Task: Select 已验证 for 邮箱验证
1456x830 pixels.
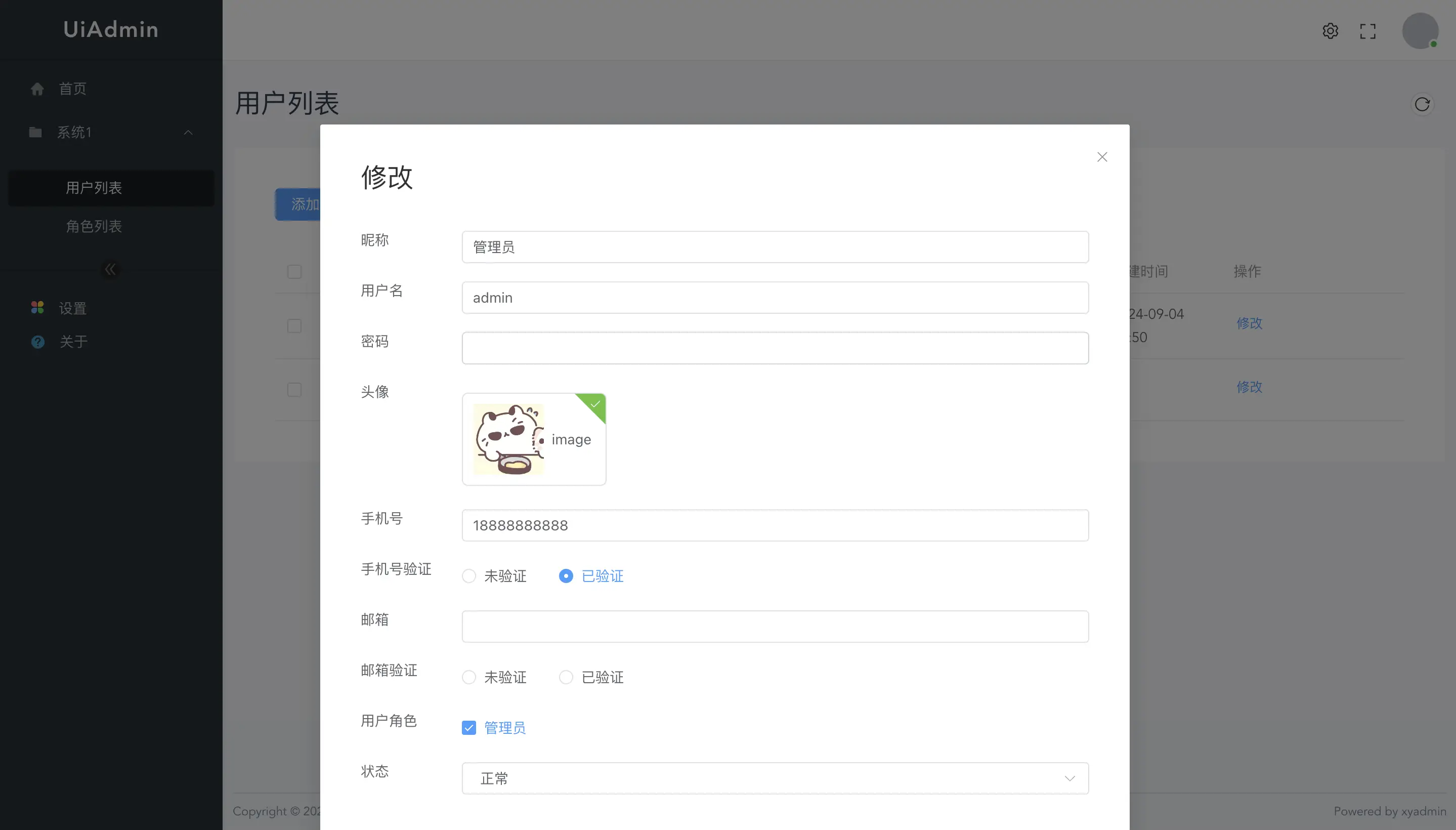Action: pos(566,677)
